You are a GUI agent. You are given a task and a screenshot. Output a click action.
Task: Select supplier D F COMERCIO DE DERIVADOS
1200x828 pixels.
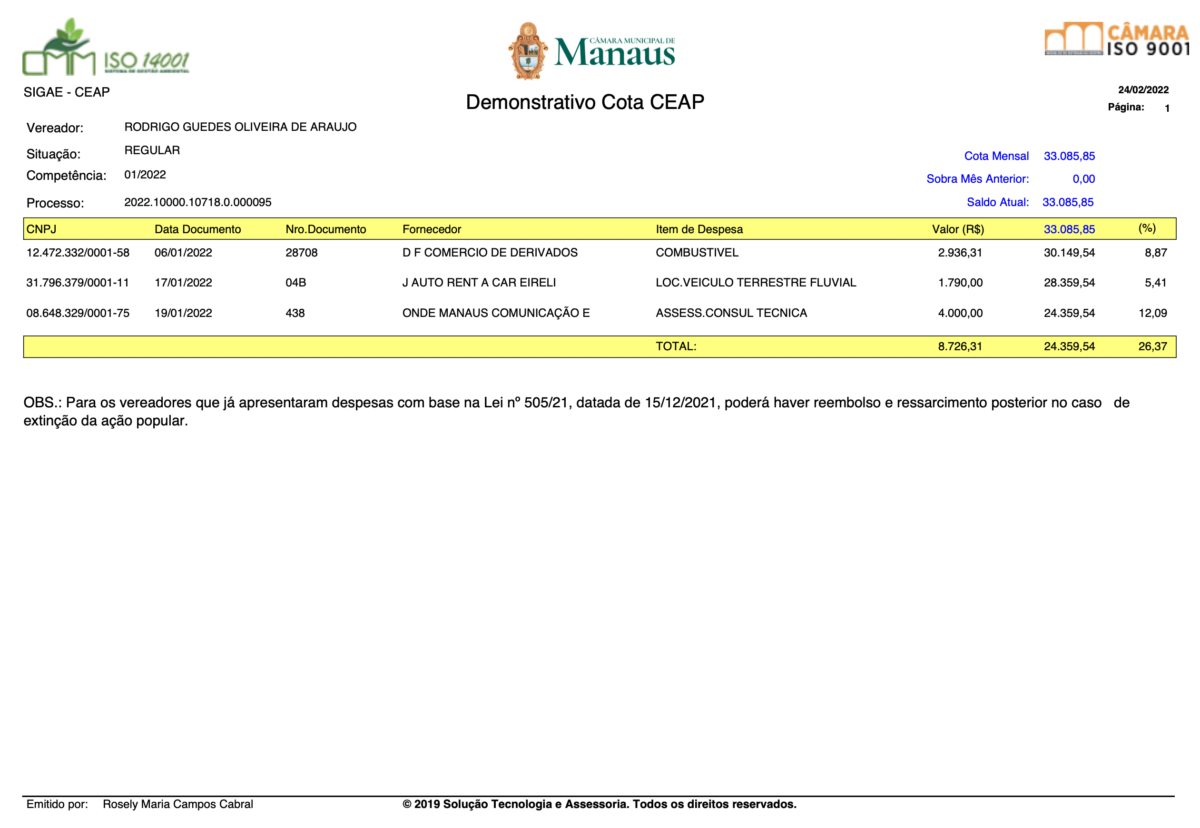[x=490, y=252]
